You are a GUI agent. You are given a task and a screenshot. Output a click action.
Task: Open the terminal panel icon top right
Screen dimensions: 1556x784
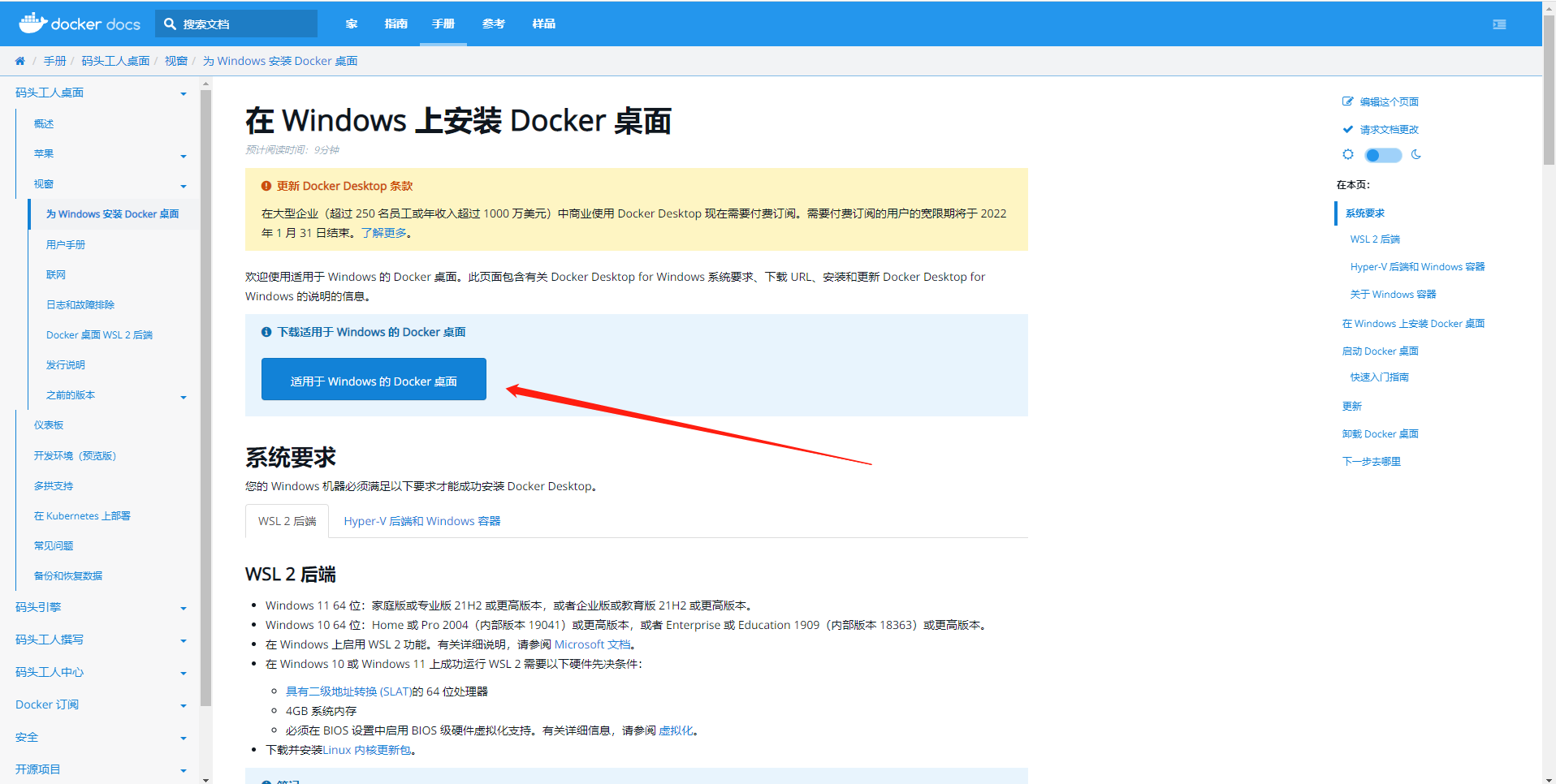(1500, 24)
